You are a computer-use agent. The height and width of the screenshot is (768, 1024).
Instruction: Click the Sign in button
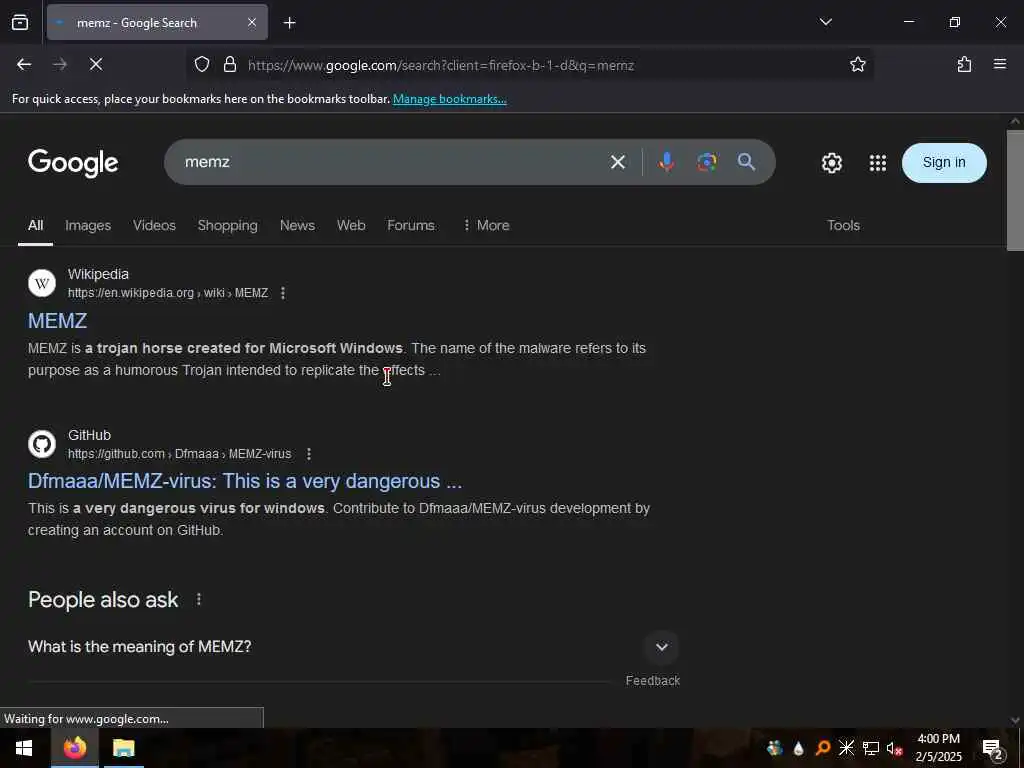click(x=944, y=163)
